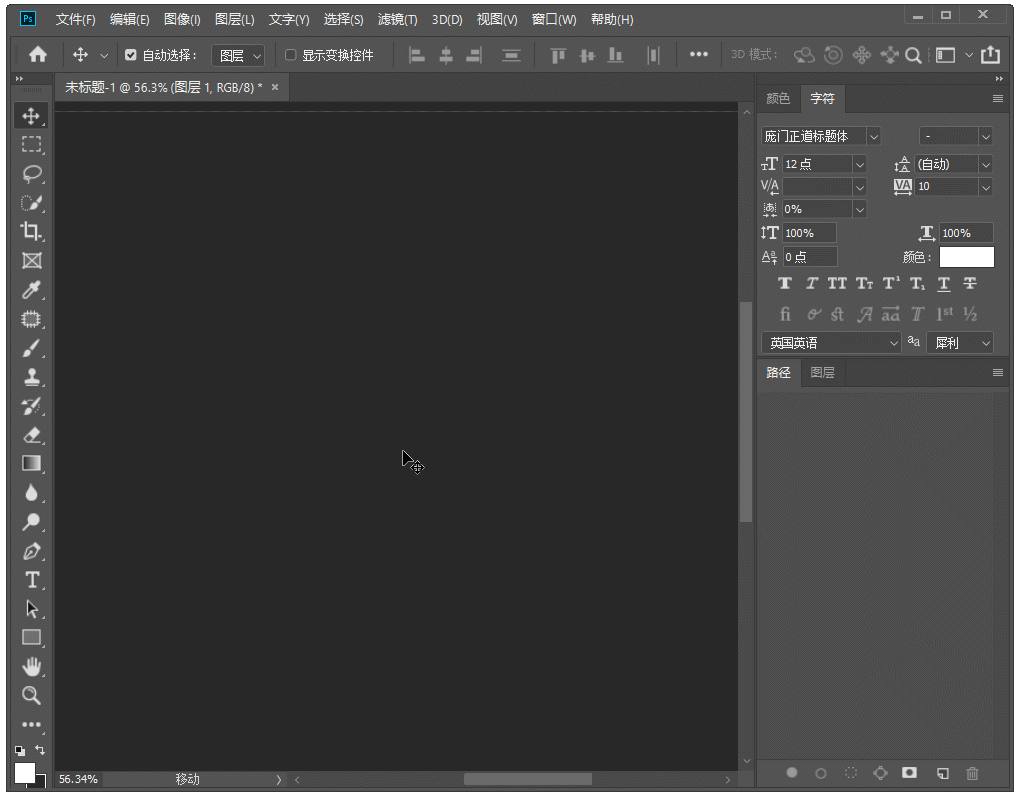This screenshot has height=803, width=1020.
Task: Open the font style dropdown
Action: (x=985, y=137)
